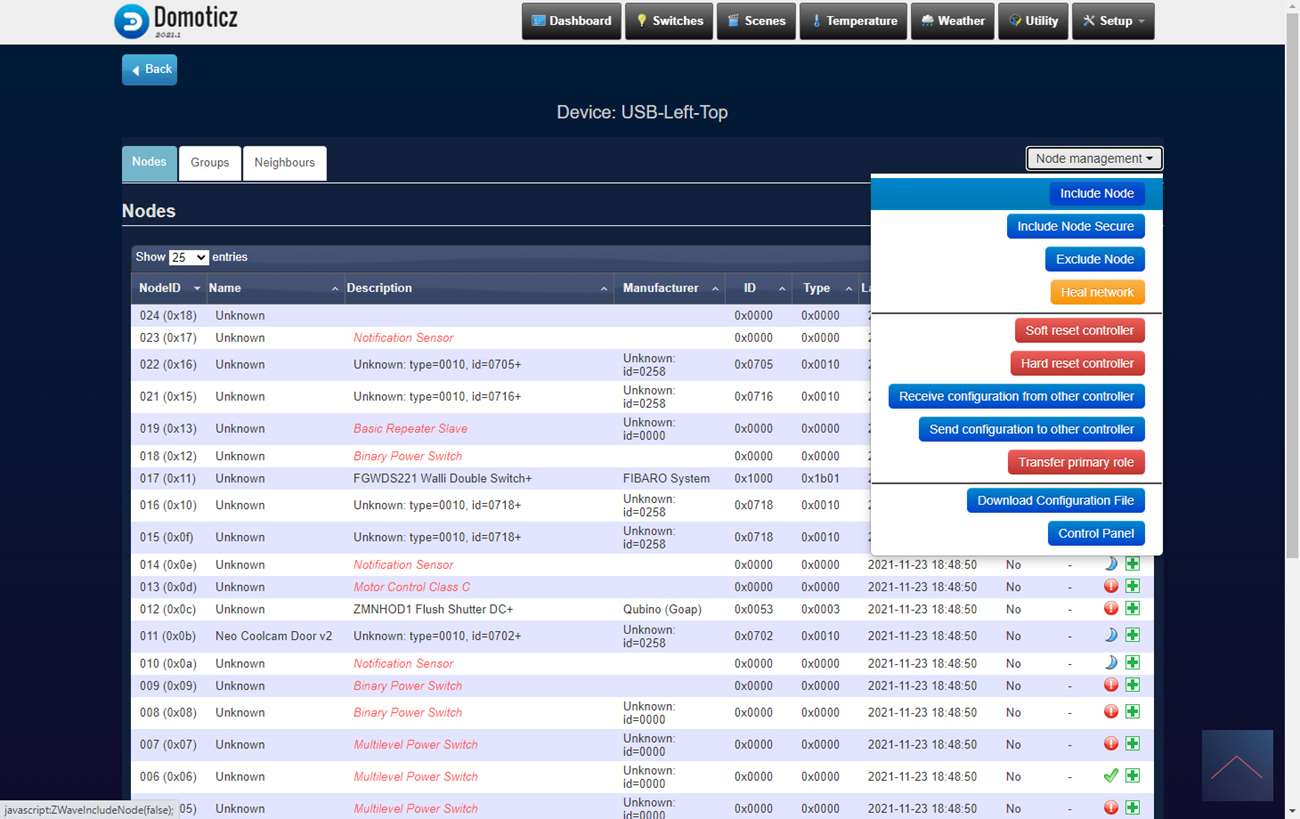Click the green checkmark status for node 006
The image size is (1300, 819).
pos(1110,776)
